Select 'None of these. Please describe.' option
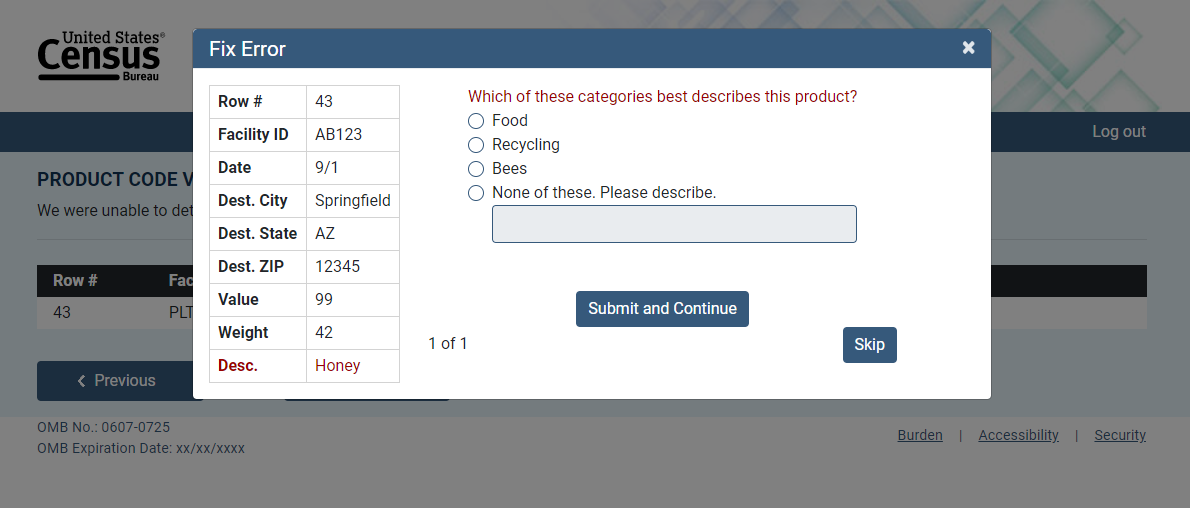The image size is (1190, 508). [x=476, y=193]
